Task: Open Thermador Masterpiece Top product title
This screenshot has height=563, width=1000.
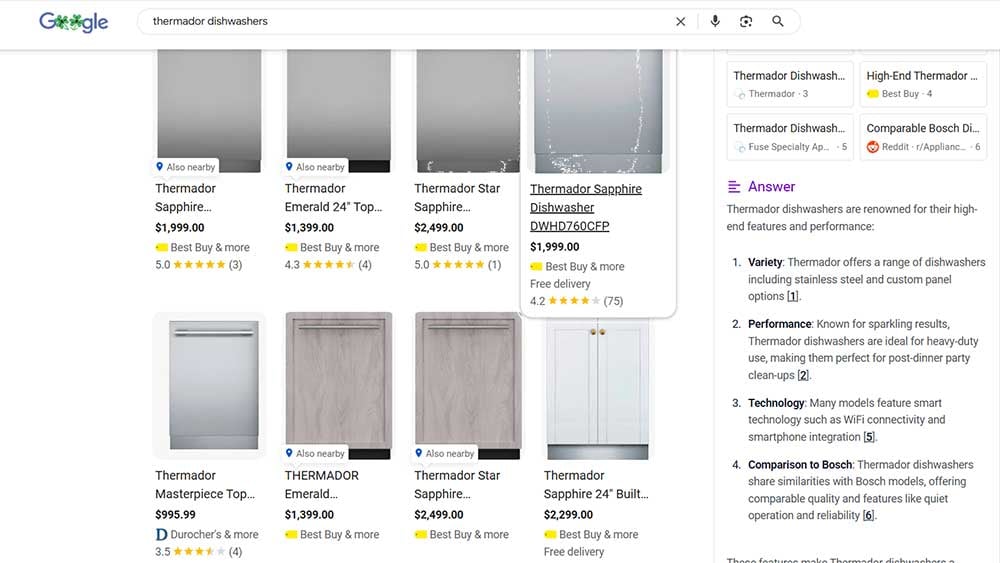Action: coord(205,485)
